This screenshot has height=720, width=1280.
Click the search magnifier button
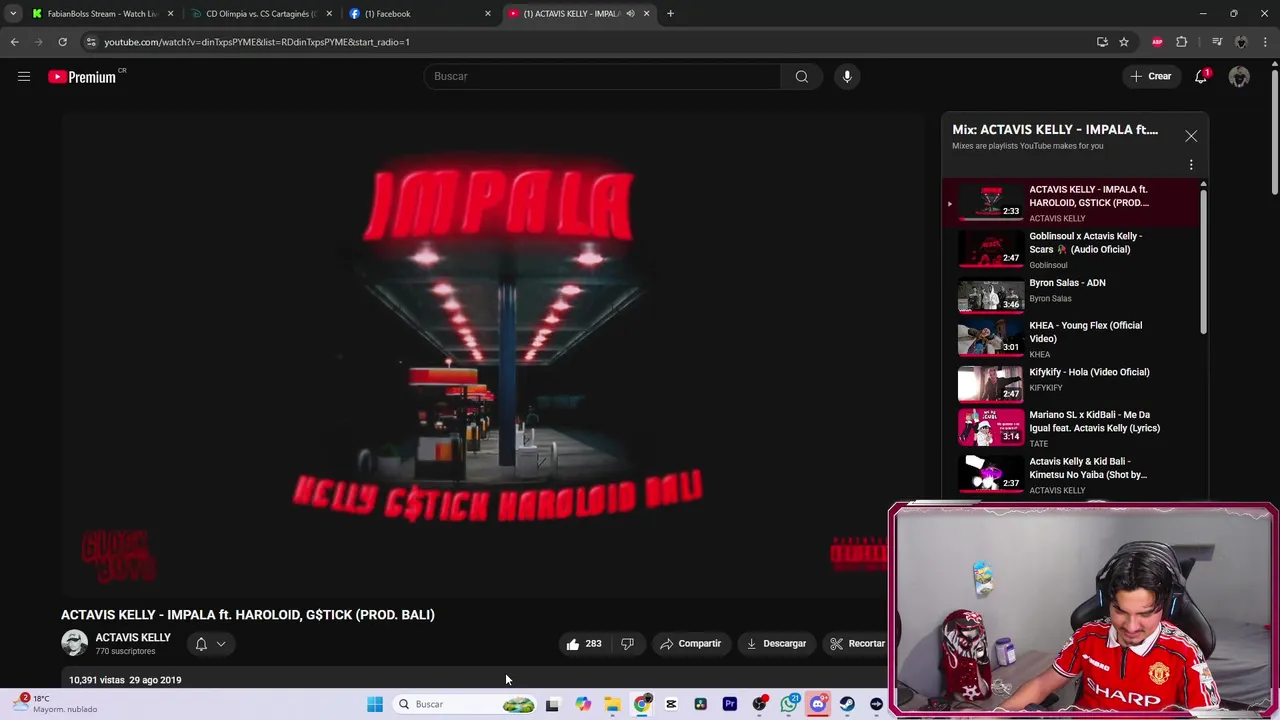tap(802, 76)
